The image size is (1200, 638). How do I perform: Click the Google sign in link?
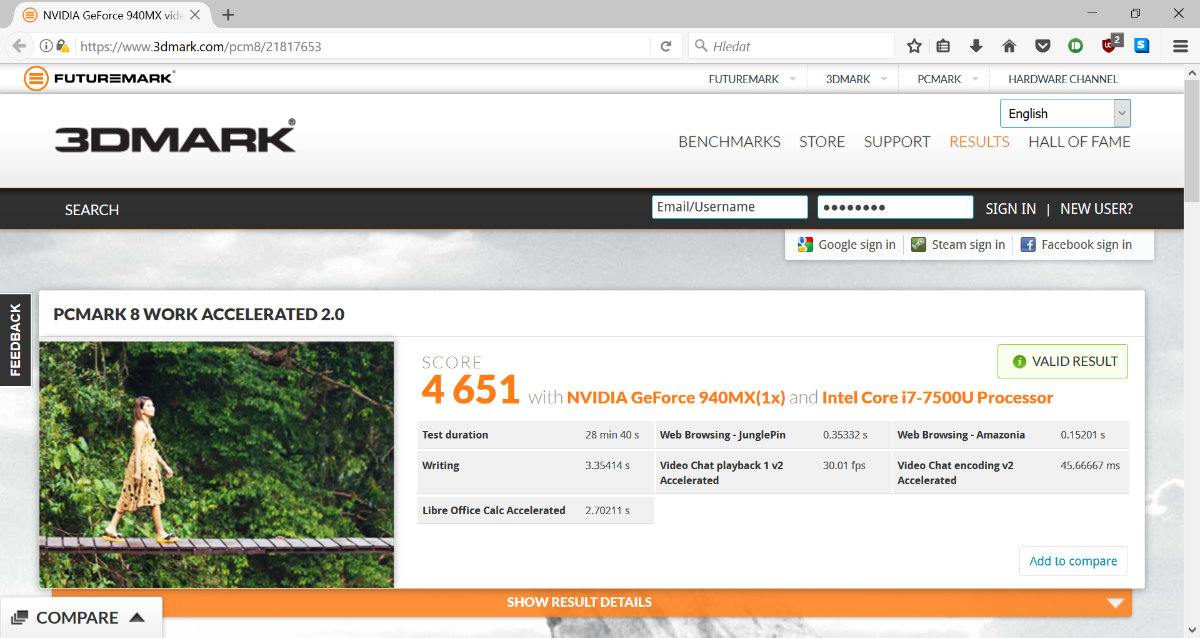(847, 245)
